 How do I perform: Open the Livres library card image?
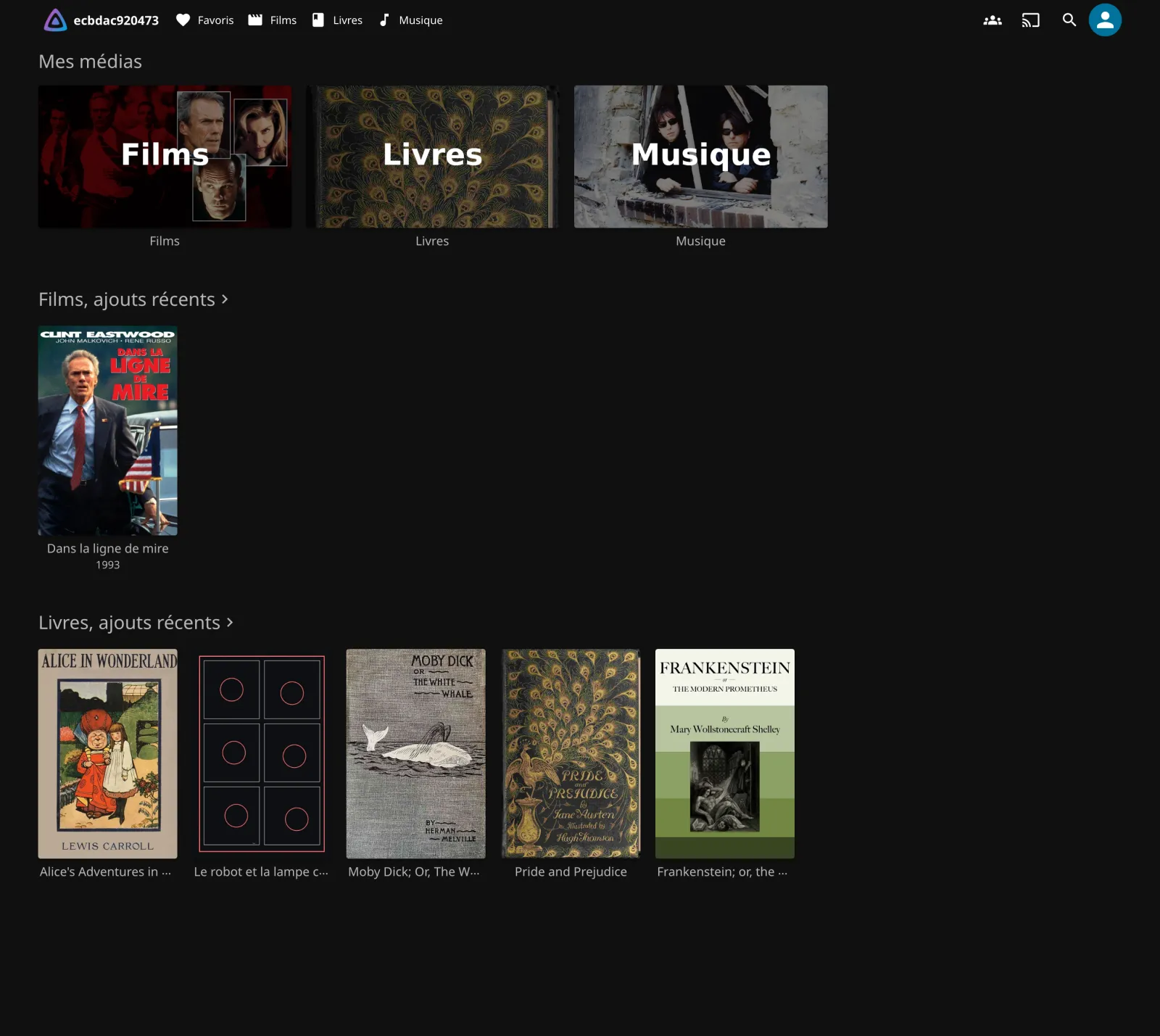point(432,157)
